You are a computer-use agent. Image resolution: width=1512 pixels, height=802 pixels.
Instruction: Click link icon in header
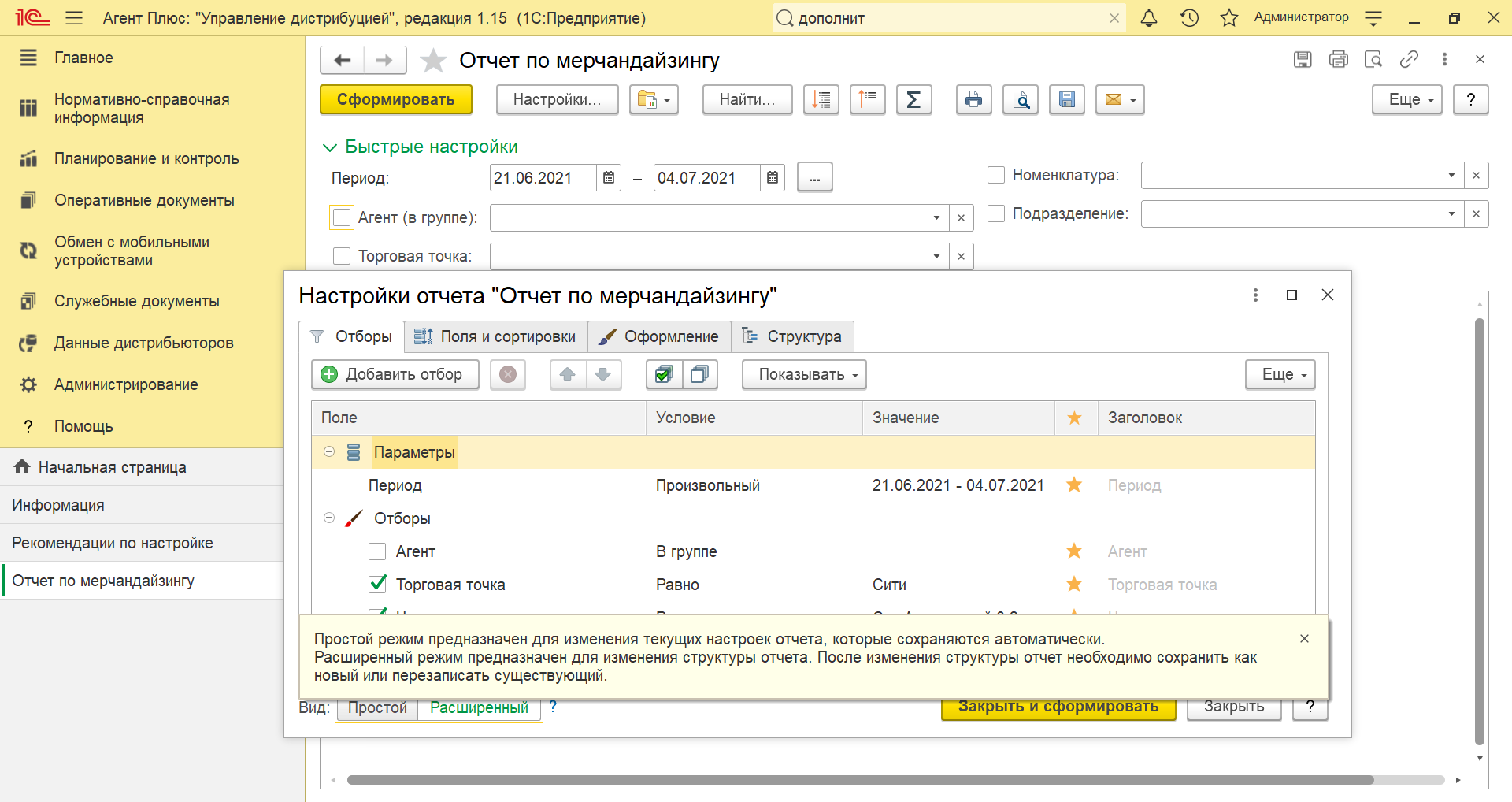click(1409, 59)
